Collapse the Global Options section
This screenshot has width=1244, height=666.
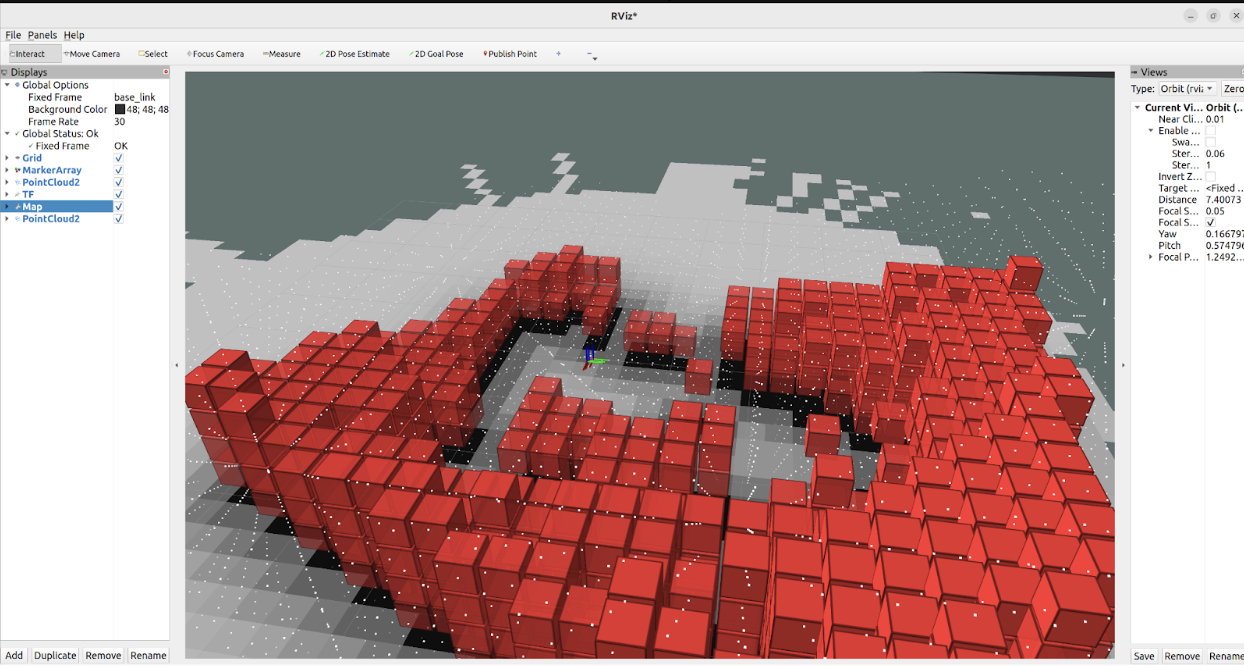tap(7, 85)
